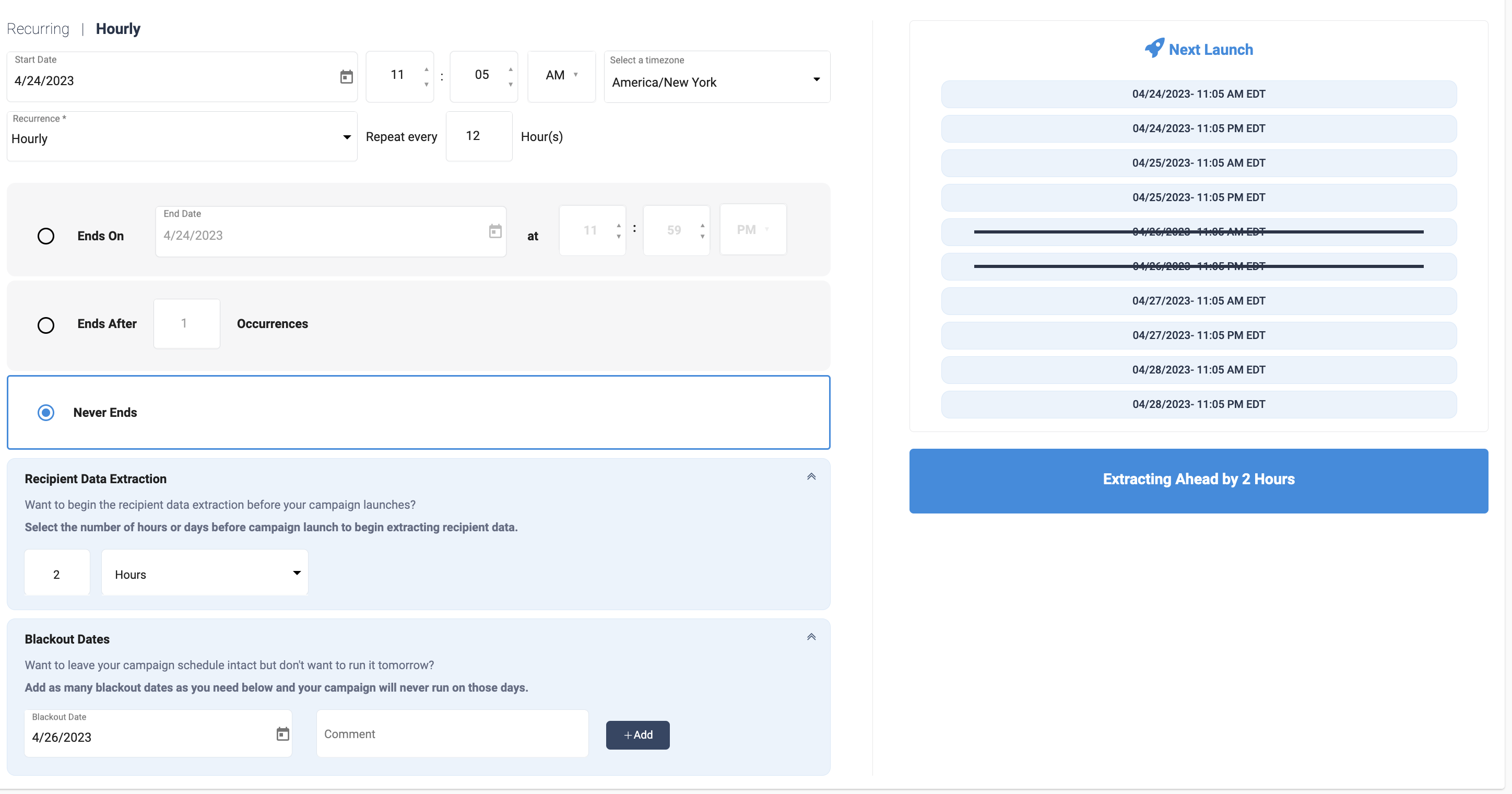Open the Blackout Date calendar icon

pyautogui.click(x=283, y=733)
